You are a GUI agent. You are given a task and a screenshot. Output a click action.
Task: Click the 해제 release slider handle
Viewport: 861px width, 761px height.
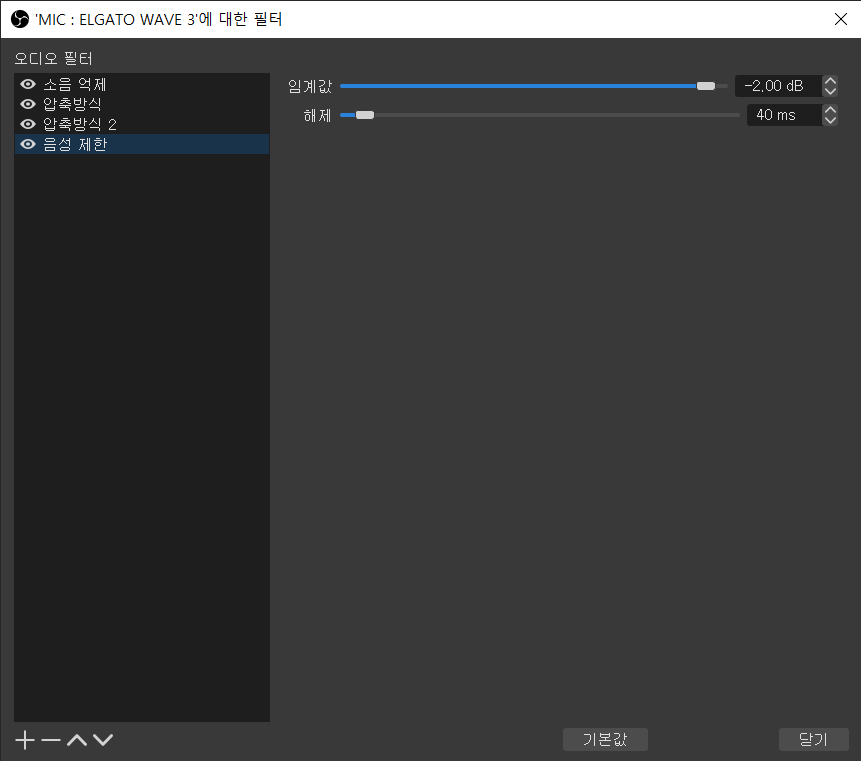(365, 115)
